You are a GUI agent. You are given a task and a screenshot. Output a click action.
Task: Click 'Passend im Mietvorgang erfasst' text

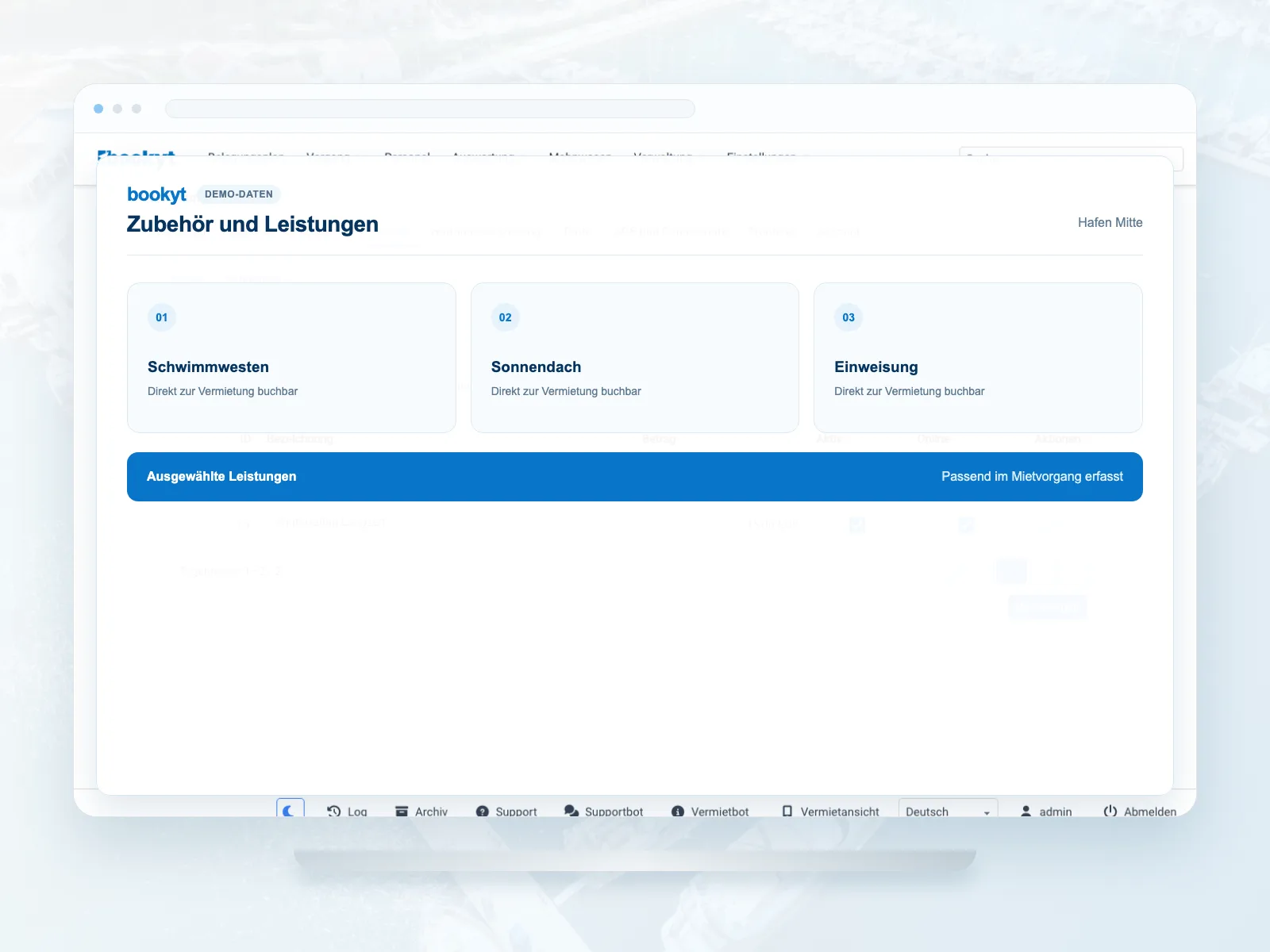coord(1032,476)
